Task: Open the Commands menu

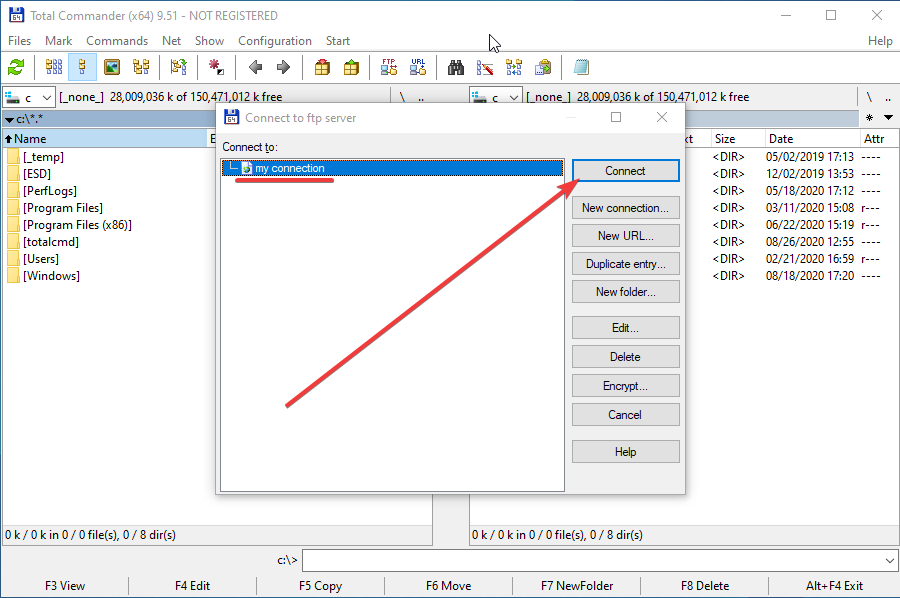Action: 116,41
